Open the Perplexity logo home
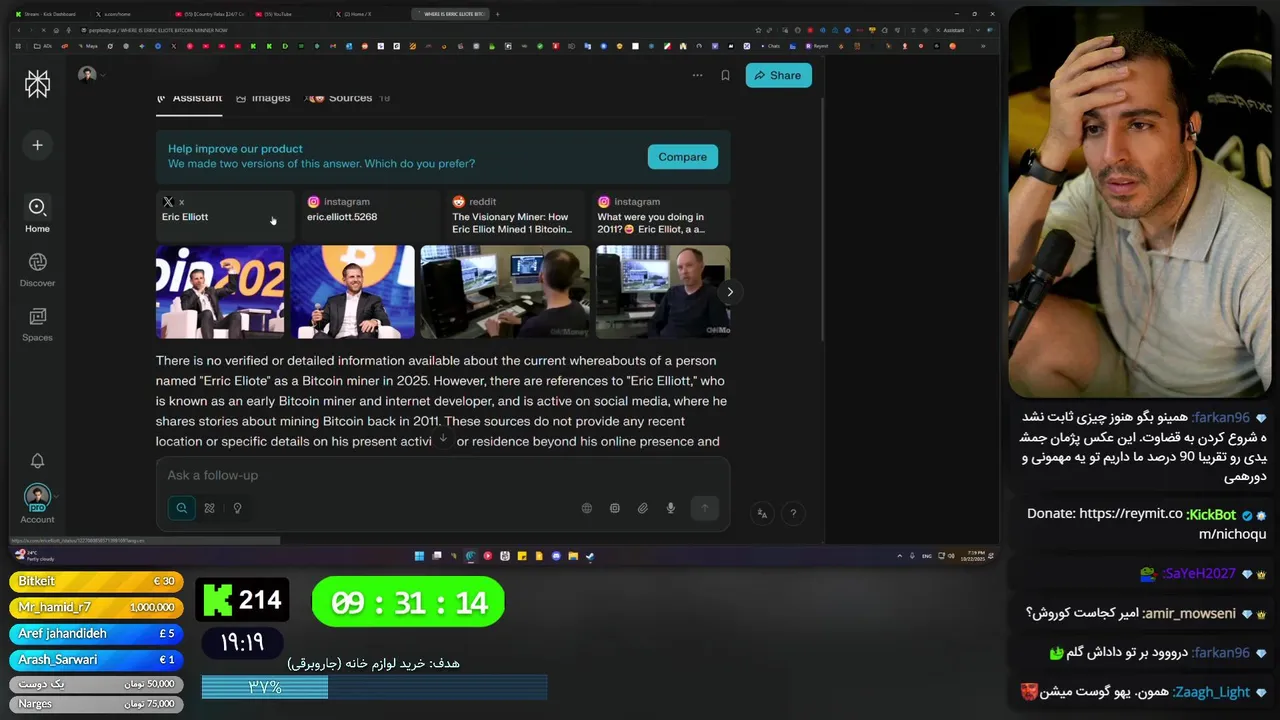The height and width of the screenshot is (720, 1280). pyautogui.click(x=37, y=84)
